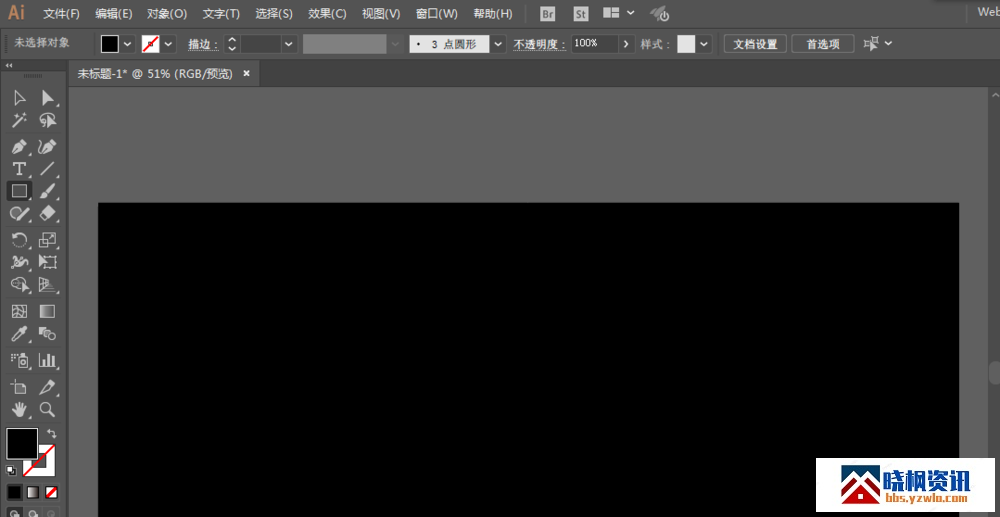Switch to Gradient color mode button
The width and height of the screenshot is (1000, 517).
[33, 492]
